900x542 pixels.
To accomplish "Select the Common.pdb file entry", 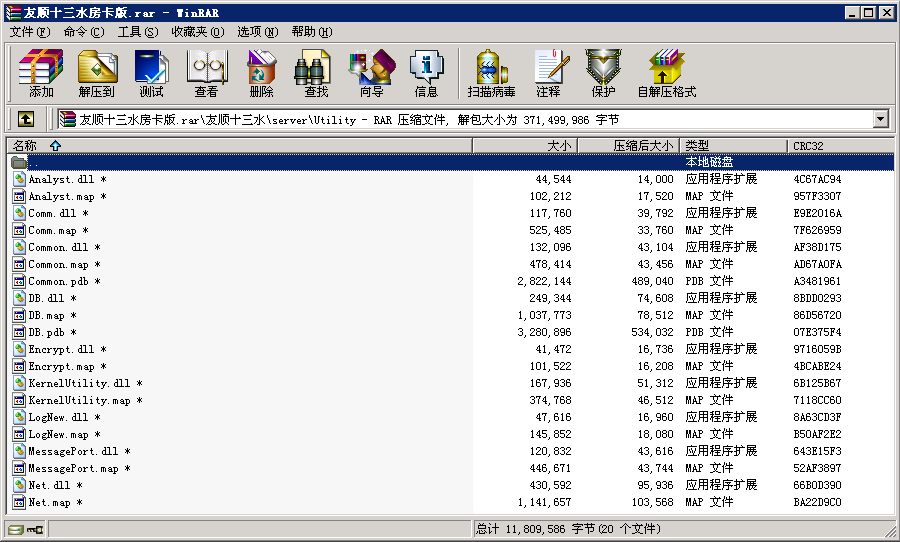I will (58, 281).
